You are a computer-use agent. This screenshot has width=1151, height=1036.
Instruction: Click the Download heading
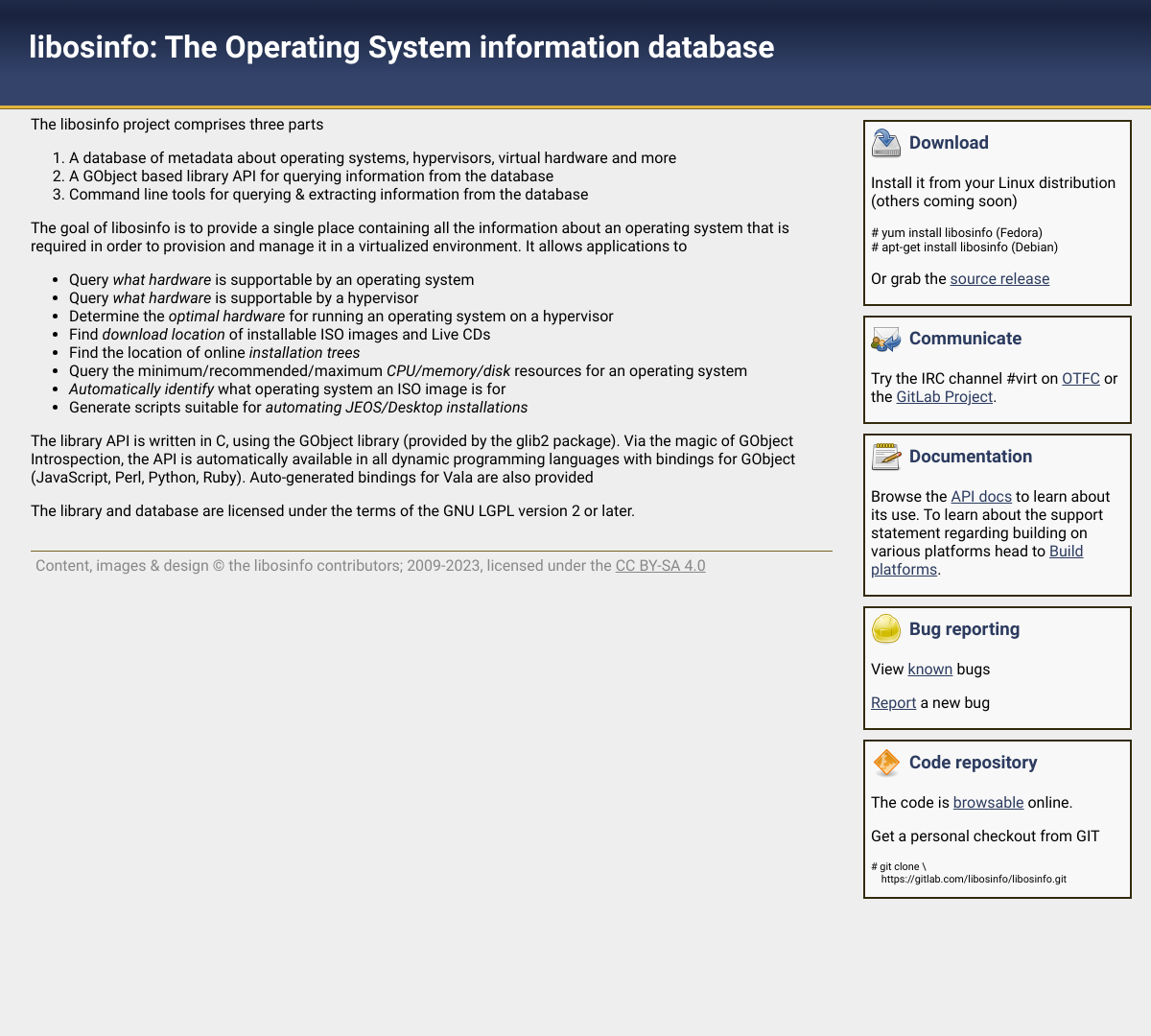point(949,143)
